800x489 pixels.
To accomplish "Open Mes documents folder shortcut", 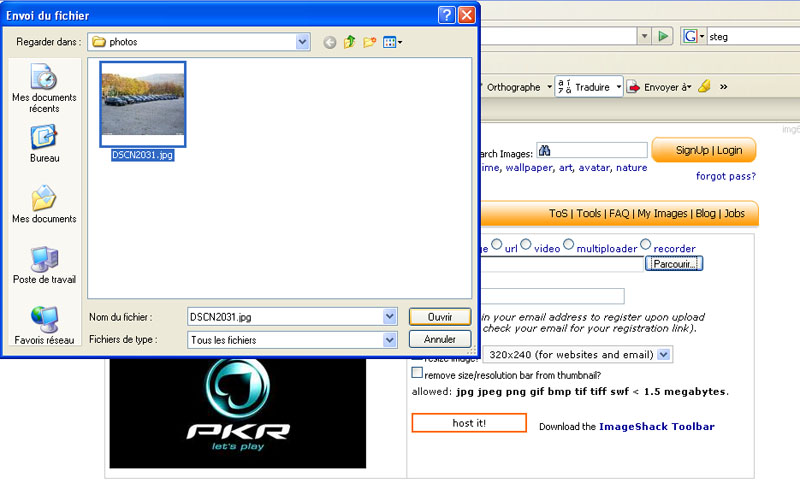I will [x=44, y=204].
